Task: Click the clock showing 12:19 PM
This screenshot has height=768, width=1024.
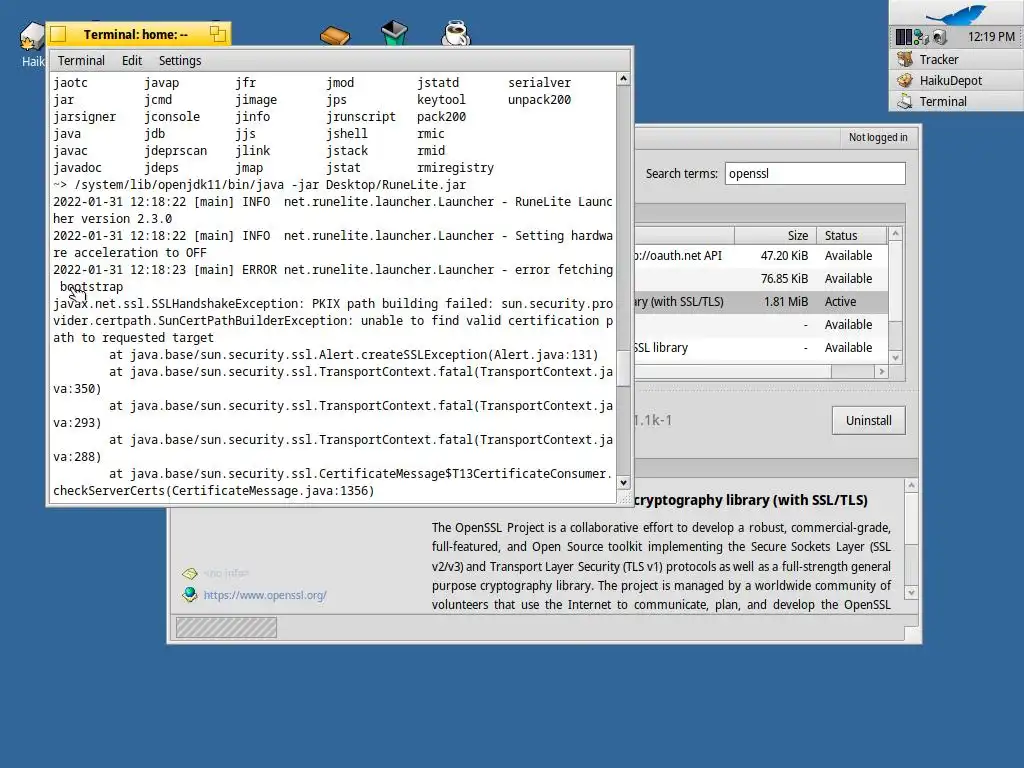Action: pos(991,37)
